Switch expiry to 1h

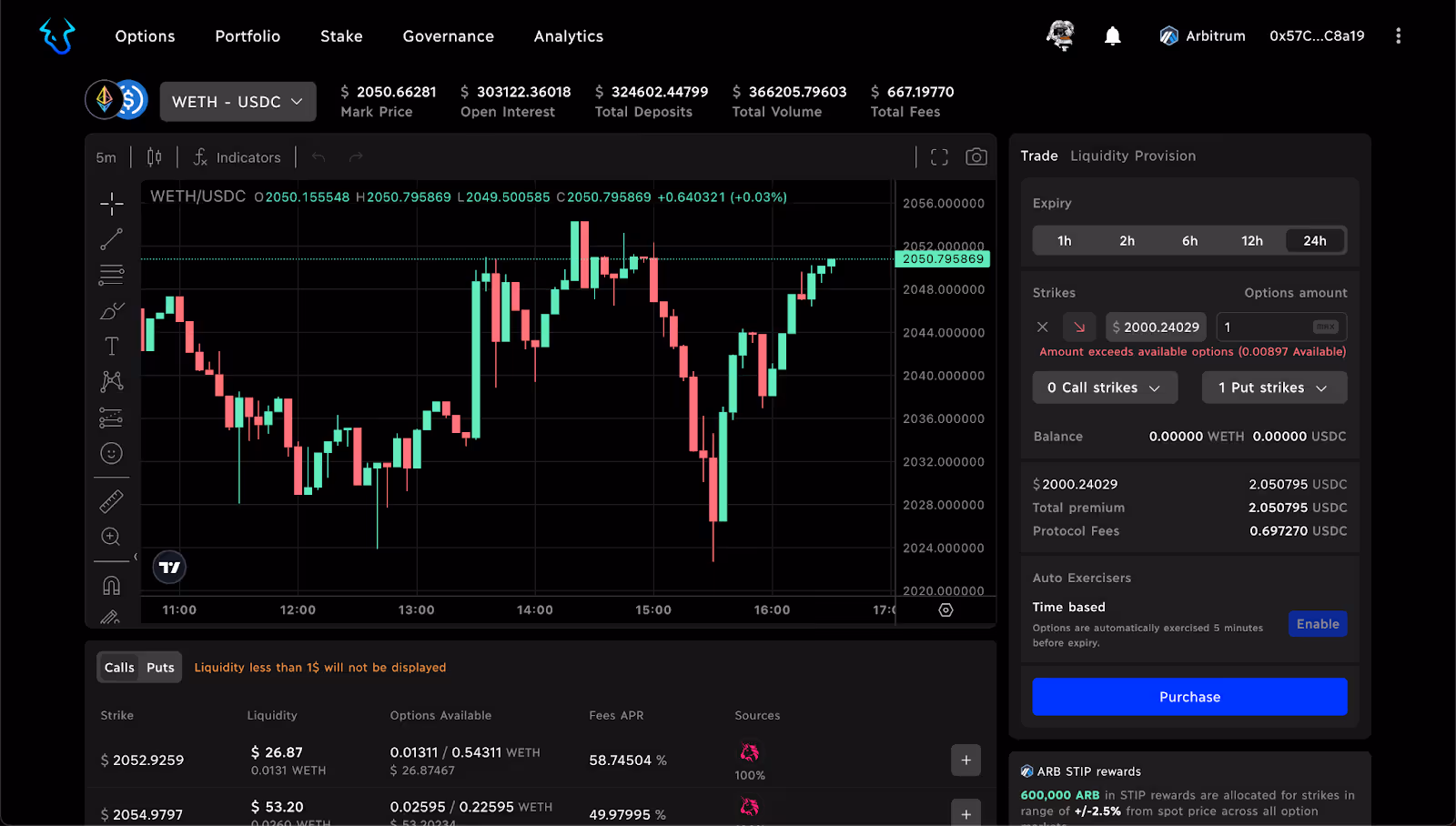(1064, 240)
